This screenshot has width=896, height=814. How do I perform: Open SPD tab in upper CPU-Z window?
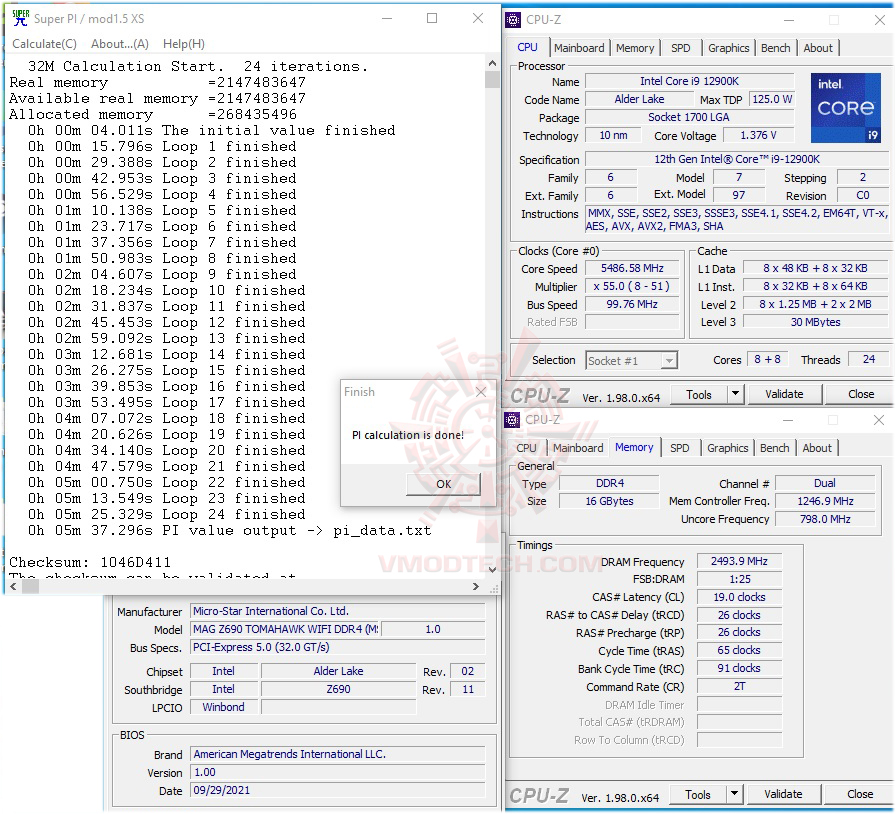point(680,48)
